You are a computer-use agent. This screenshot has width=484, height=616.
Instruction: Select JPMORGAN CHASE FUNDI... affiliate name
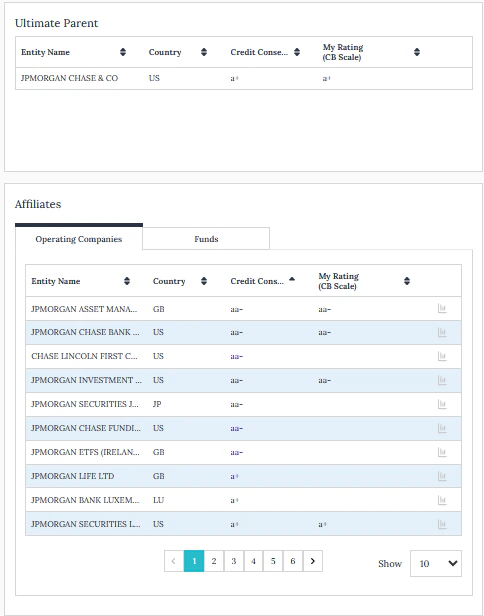click(86, 428)
